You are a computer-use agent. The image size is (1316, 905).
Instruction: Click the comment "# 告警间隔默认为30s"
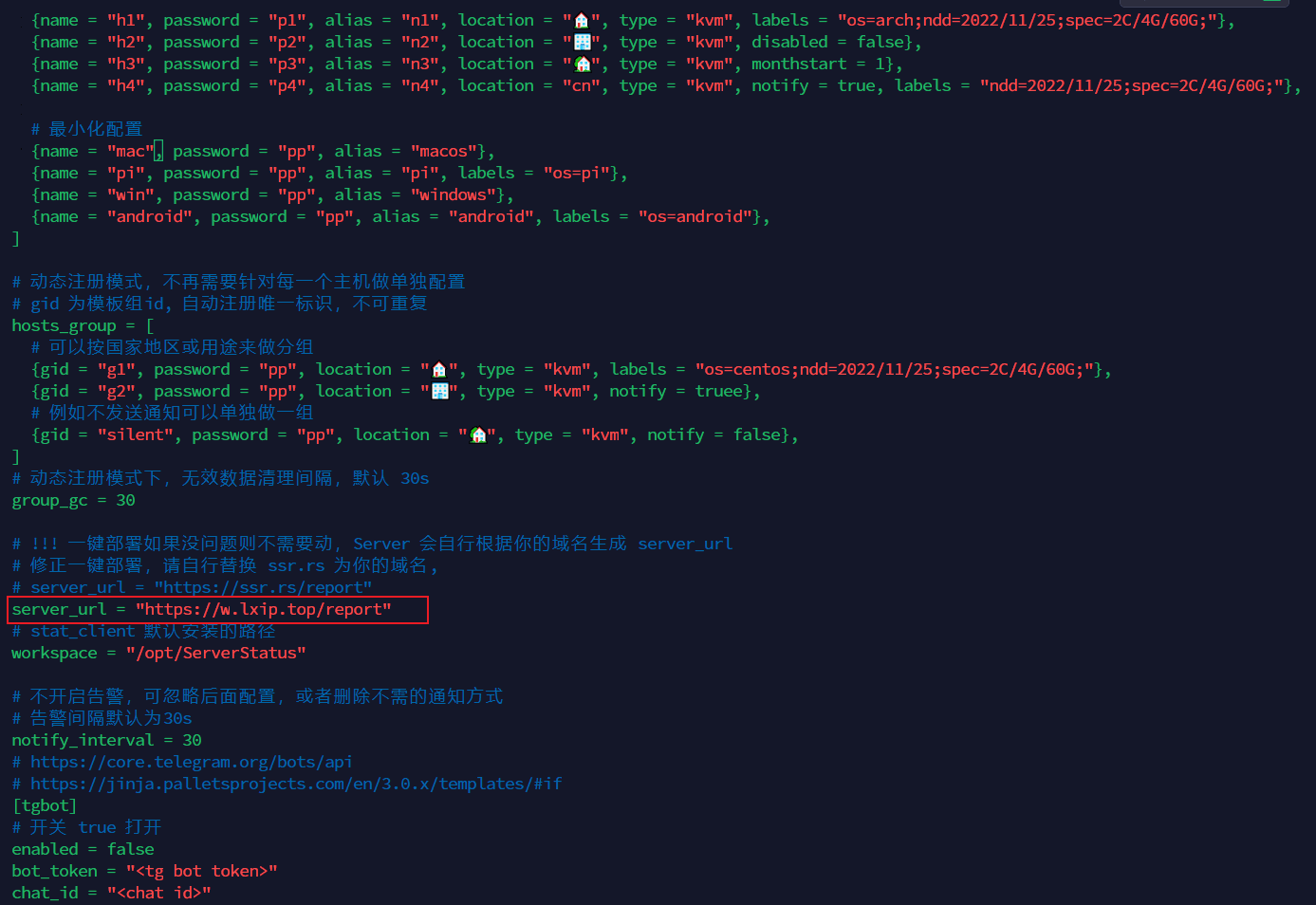coord(102,718)
